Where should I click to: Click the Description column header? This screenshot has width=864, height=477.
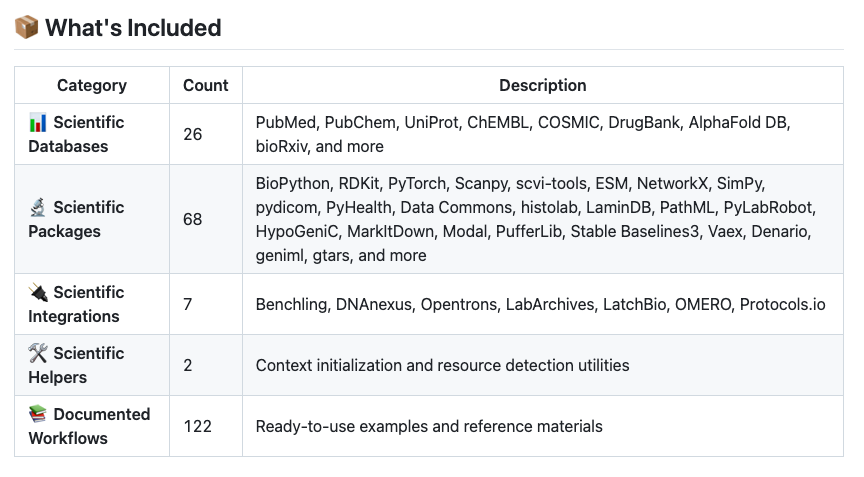click(542, 85)
